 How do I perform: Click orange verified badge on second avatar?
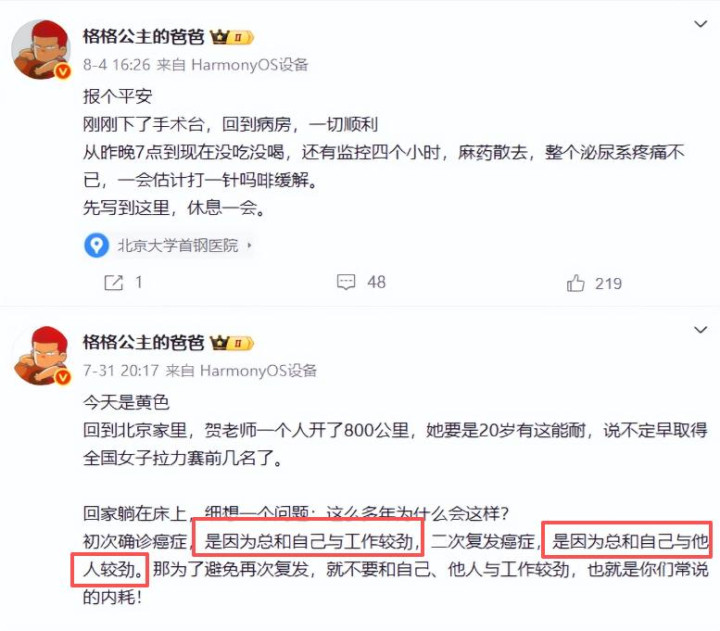(63, 377)
